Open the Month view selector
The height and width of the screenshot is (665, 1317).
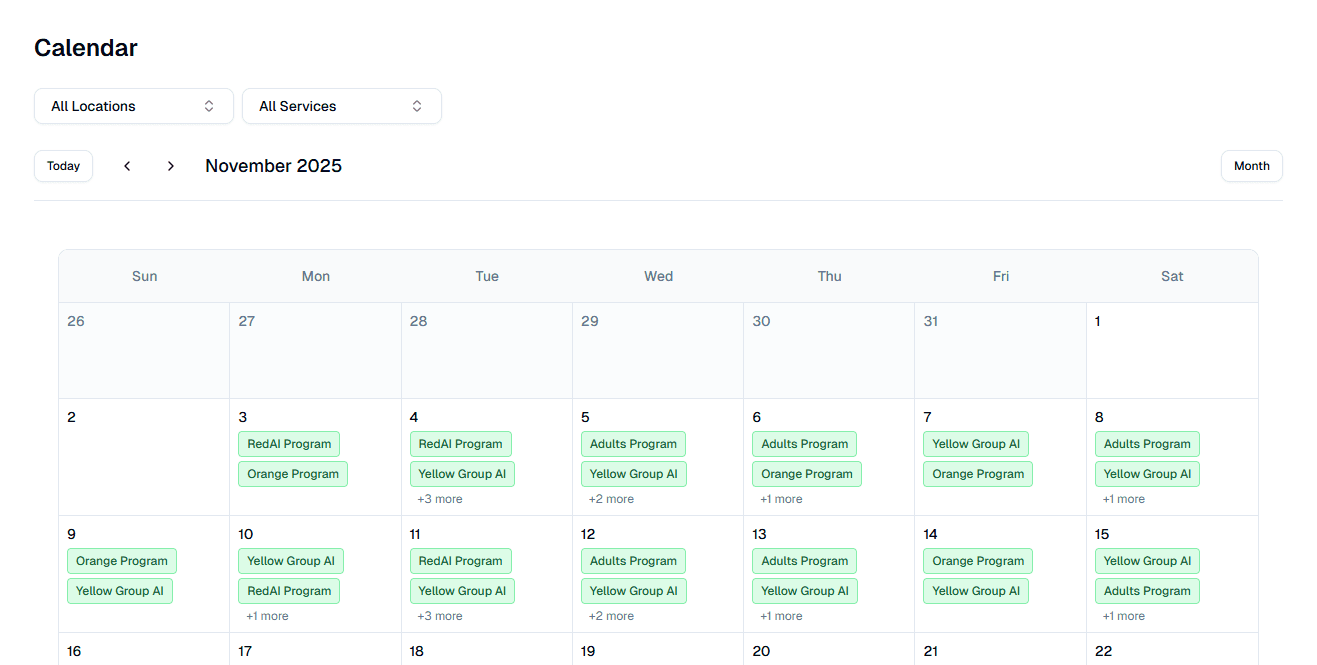tap(1251, 165)
